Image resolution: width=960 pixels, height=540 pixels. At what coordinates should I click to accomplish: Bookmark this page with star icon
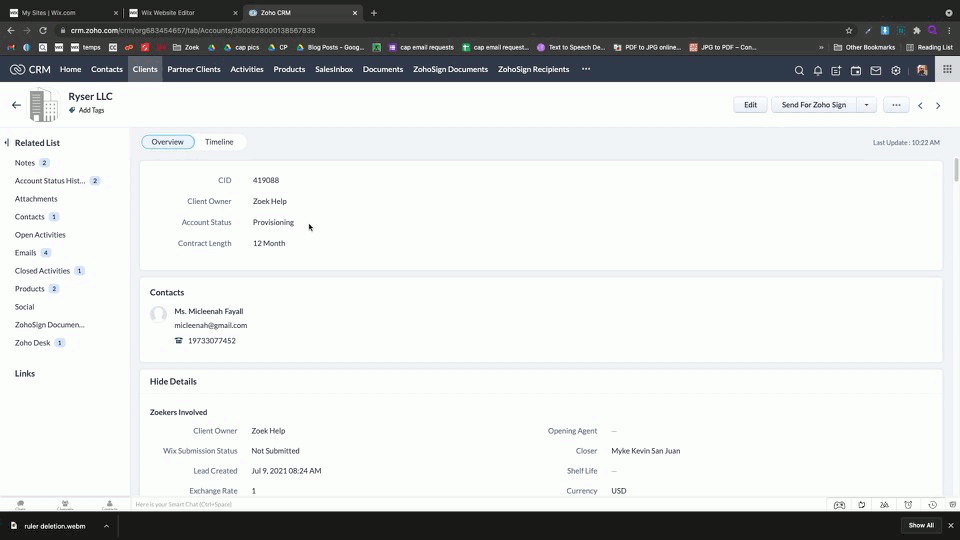click(x=849, y=31)
